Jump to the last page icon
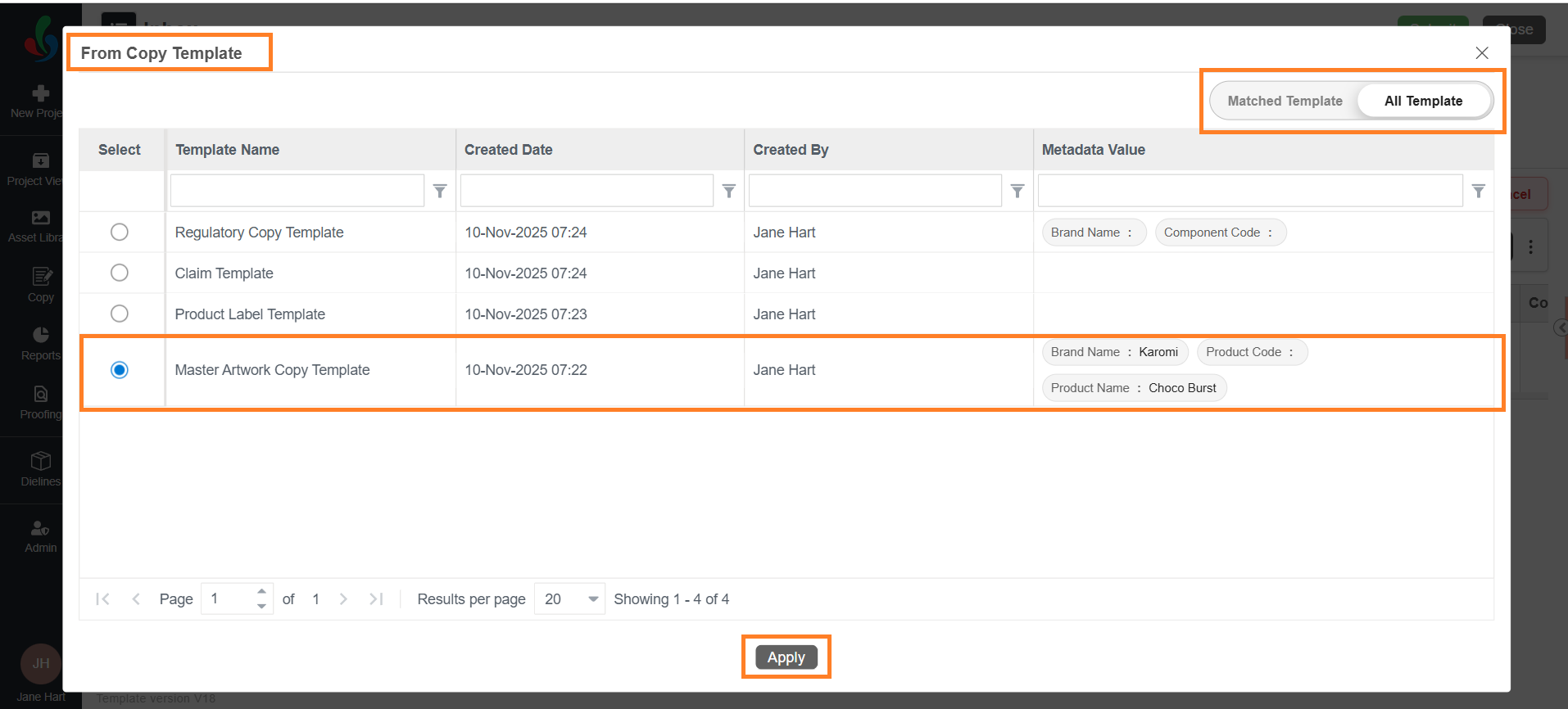Screen dimensions: 1568x709 (376, 599)
